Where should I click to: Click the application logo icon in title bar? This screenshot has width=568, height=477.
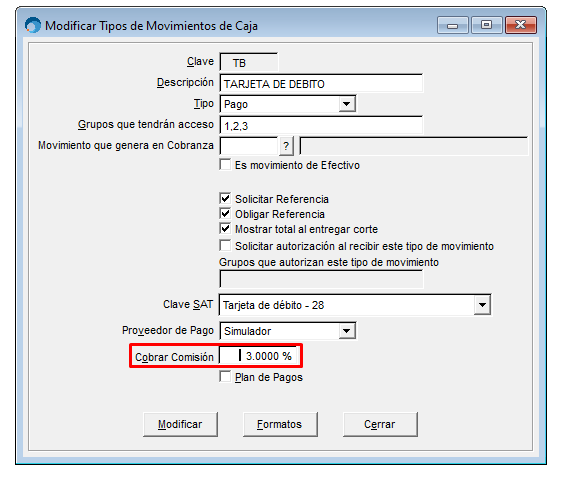(x=33, y=25)
